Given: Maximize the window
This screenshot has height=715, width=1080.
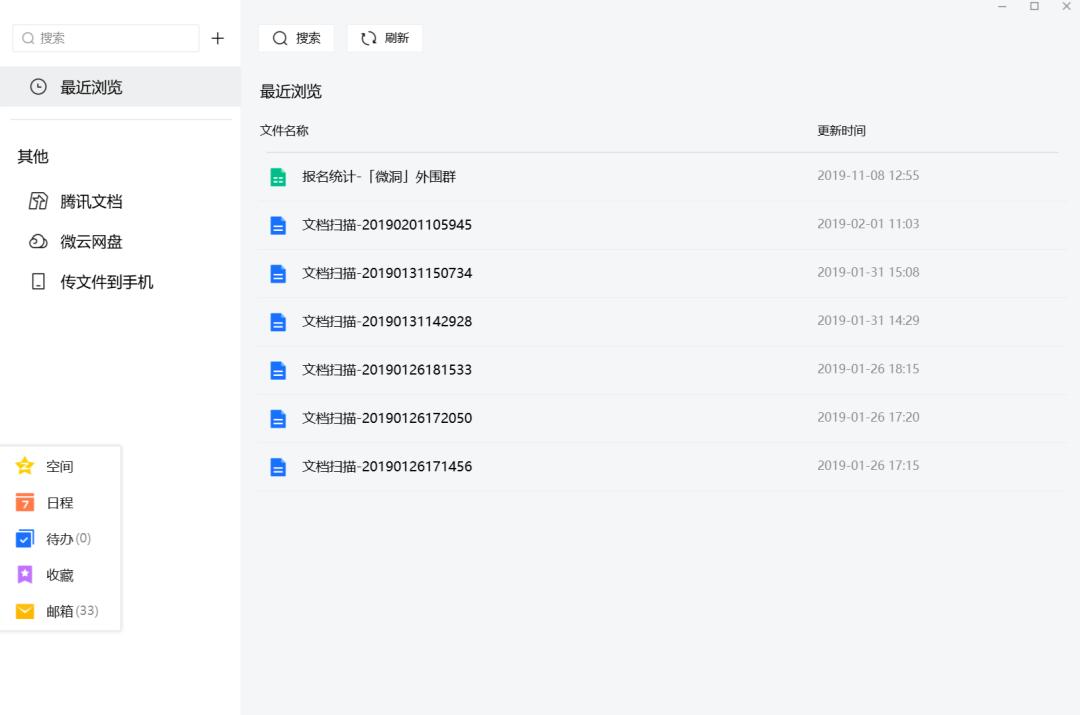Looking at the screenshot, I should pos(1034,6).
